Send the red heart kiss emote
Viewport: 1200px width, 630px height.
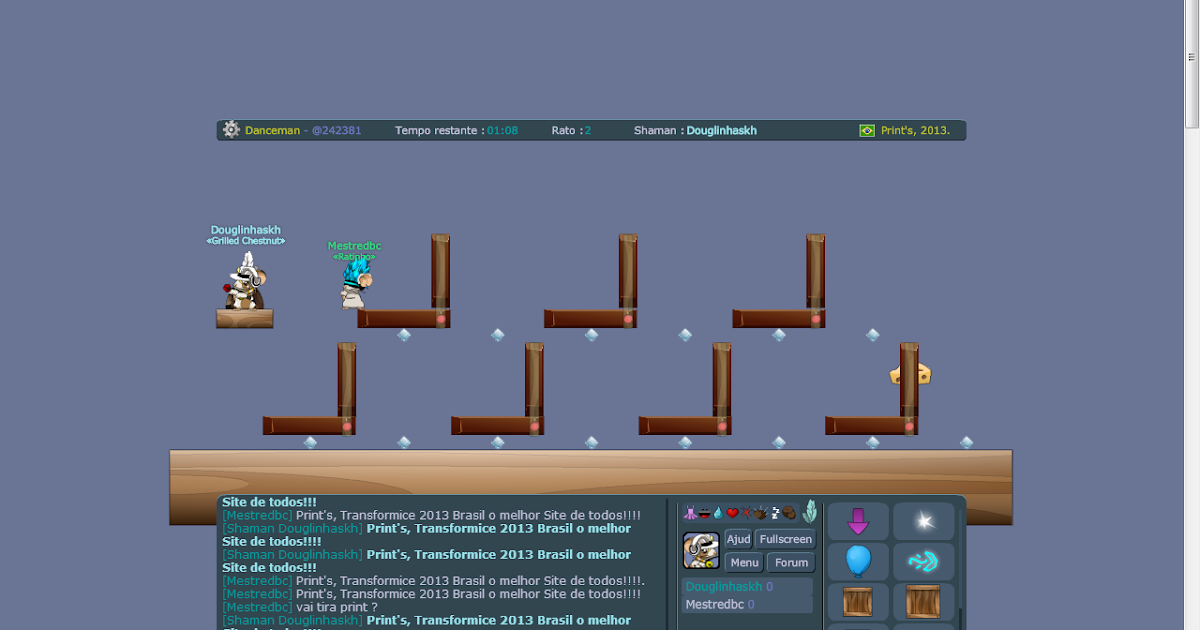click(732, 513)
